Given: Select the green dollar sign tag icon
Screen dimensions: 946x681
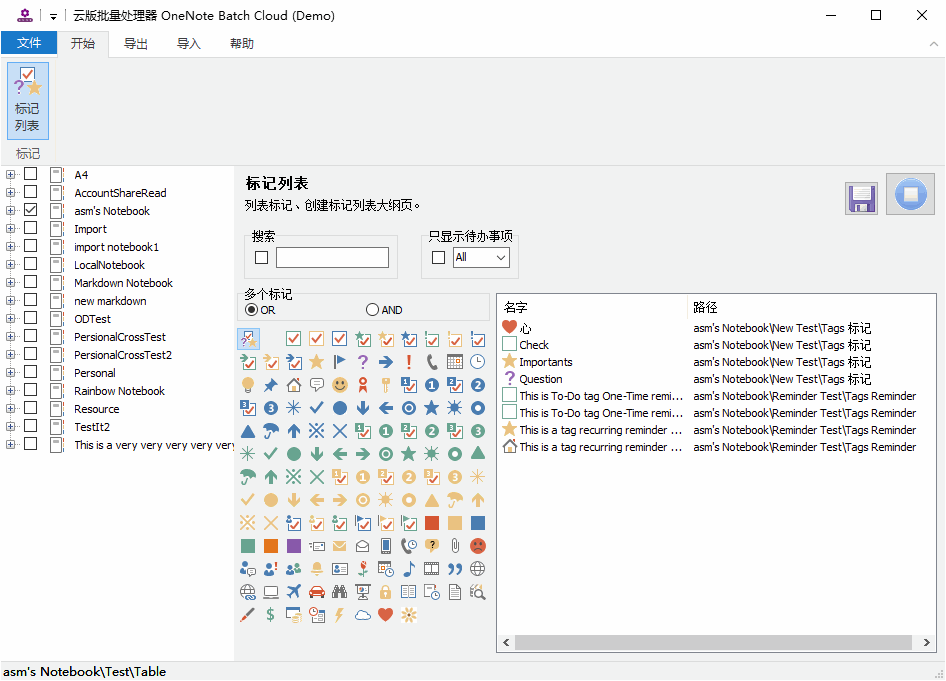Looking at the screenshot, I should pos(270,615).
